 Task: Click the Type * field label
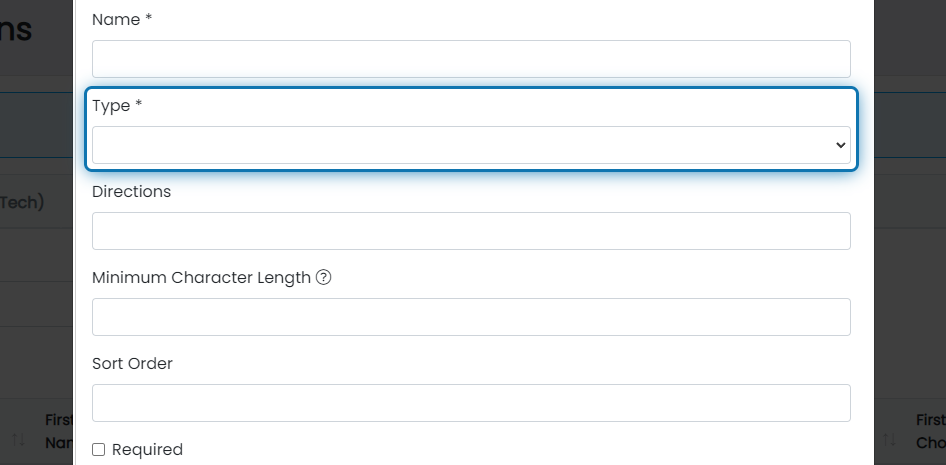point(117,106)
